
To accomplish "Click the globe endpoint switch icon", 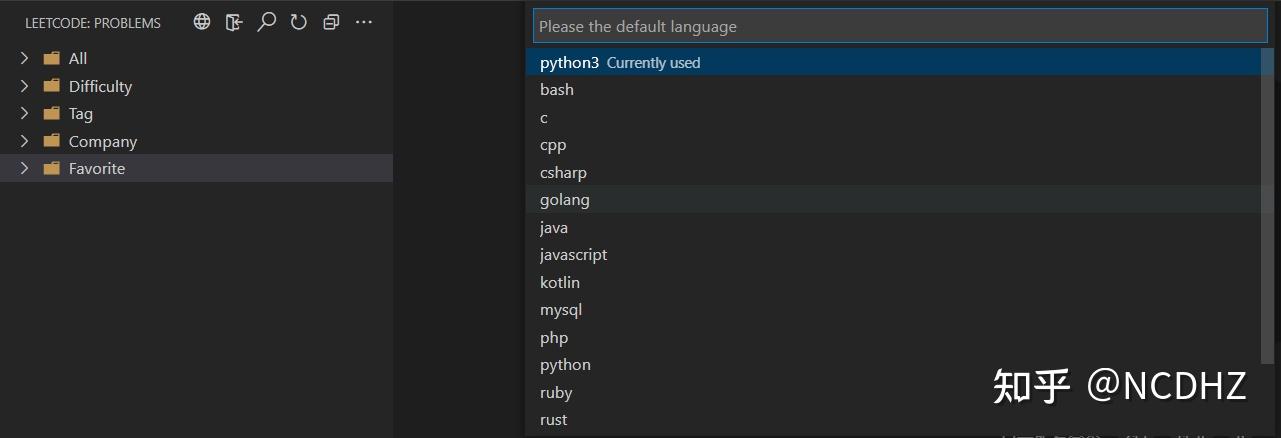I will coord(202,22).
